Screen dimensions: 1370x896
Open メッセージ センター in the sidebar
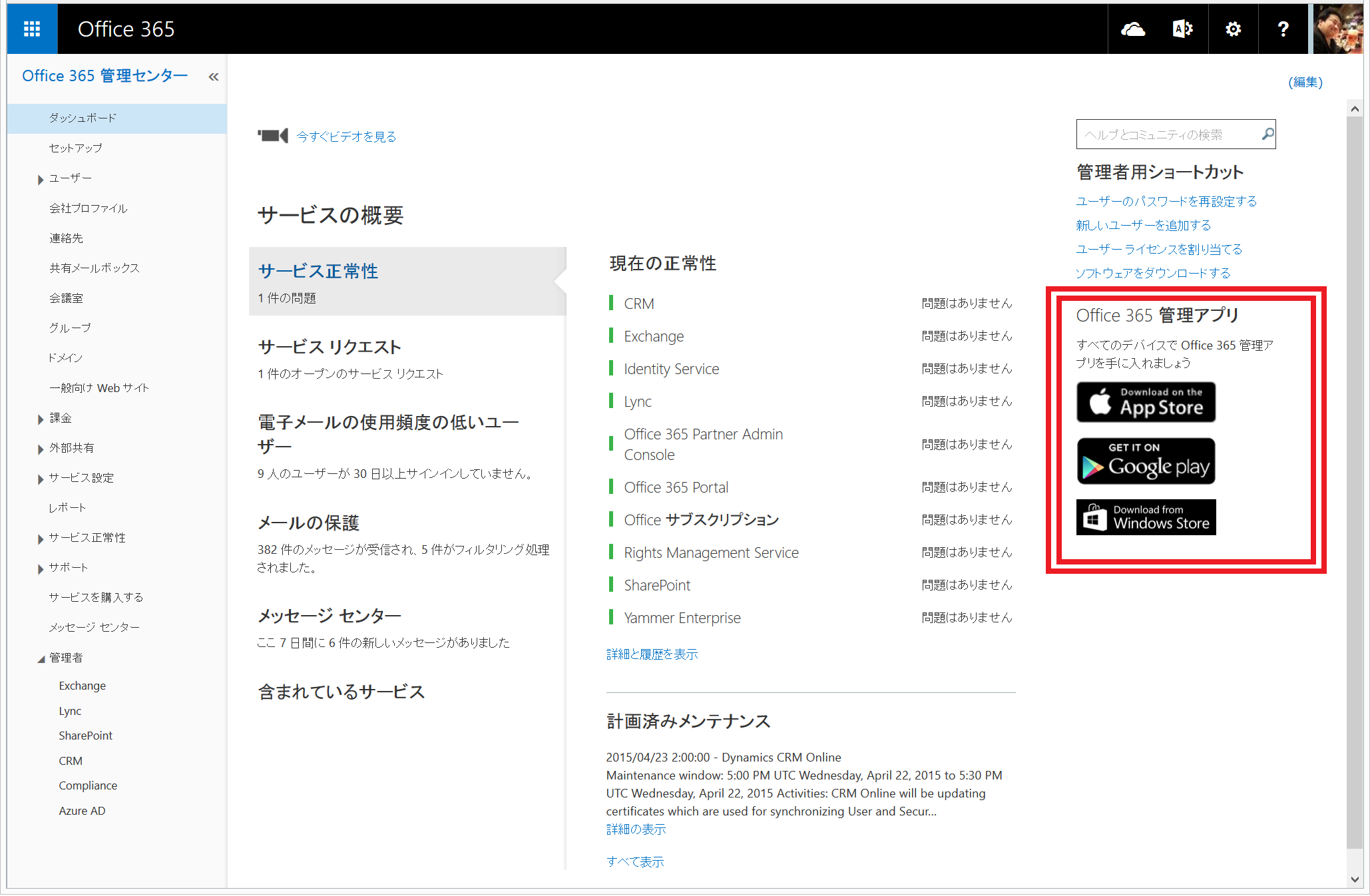pyautogui.click(x=94, y=628)
